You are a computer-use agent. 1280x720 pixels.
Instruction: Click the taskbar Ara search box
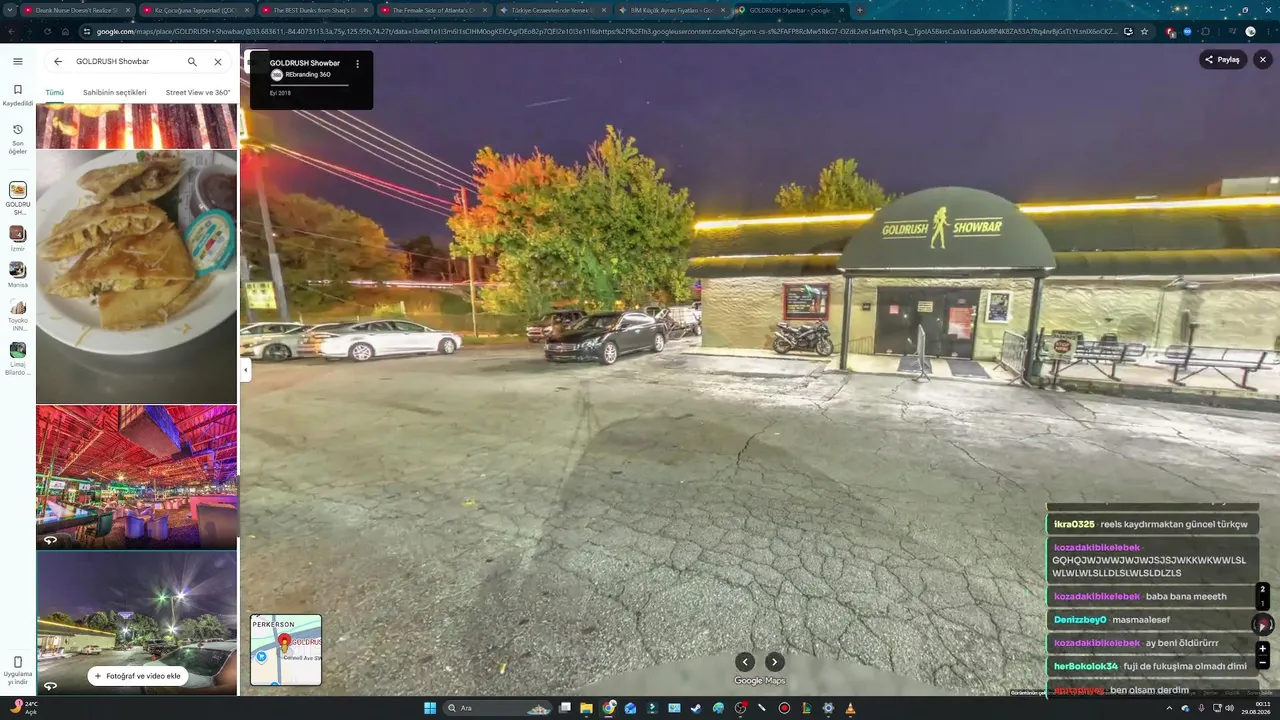click(498, 708)
